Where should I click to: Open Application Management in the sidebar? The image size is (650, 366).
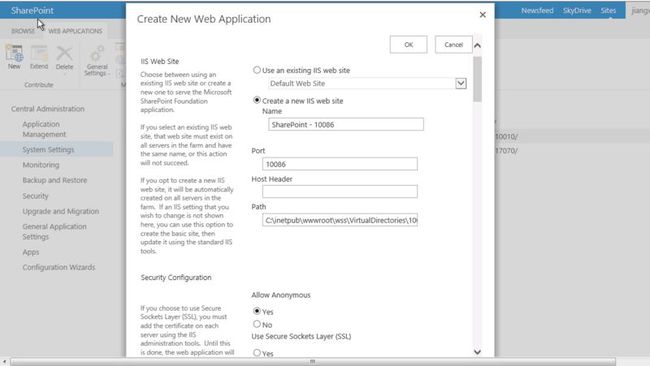point(44,129)
